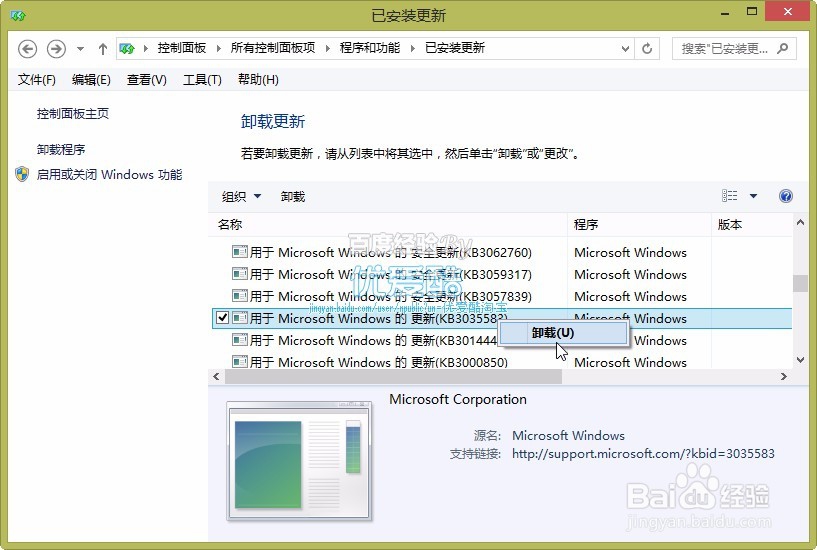Click the horizontal scrollbar left arrow
The width and height of the screenshot is (817, 550).
(216, 376)
